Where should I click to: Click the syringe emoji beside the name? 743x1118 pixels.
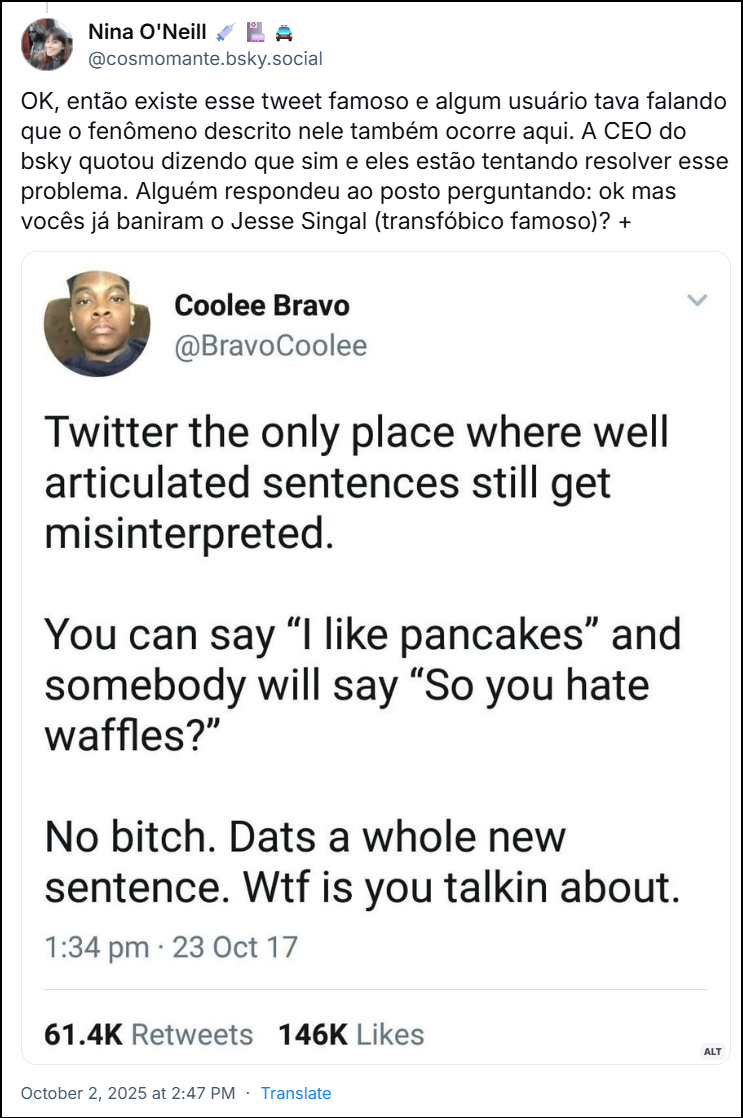226,32
